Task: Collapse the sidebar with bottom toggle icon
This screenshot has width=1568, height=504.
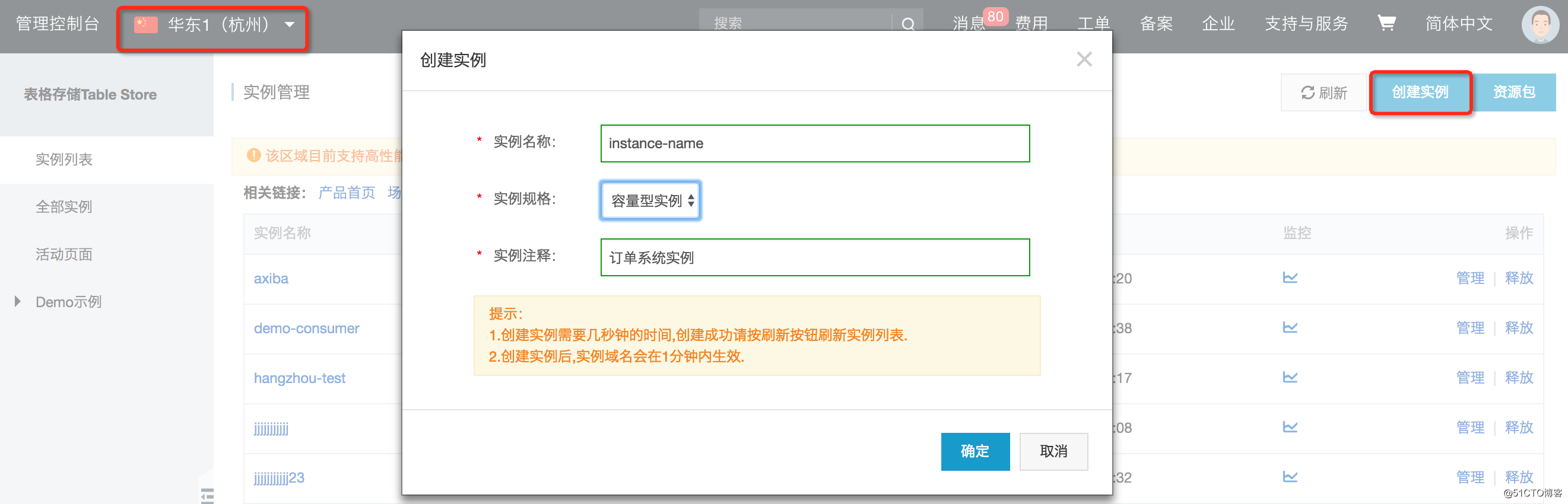Action: click(x=207, y=495)
